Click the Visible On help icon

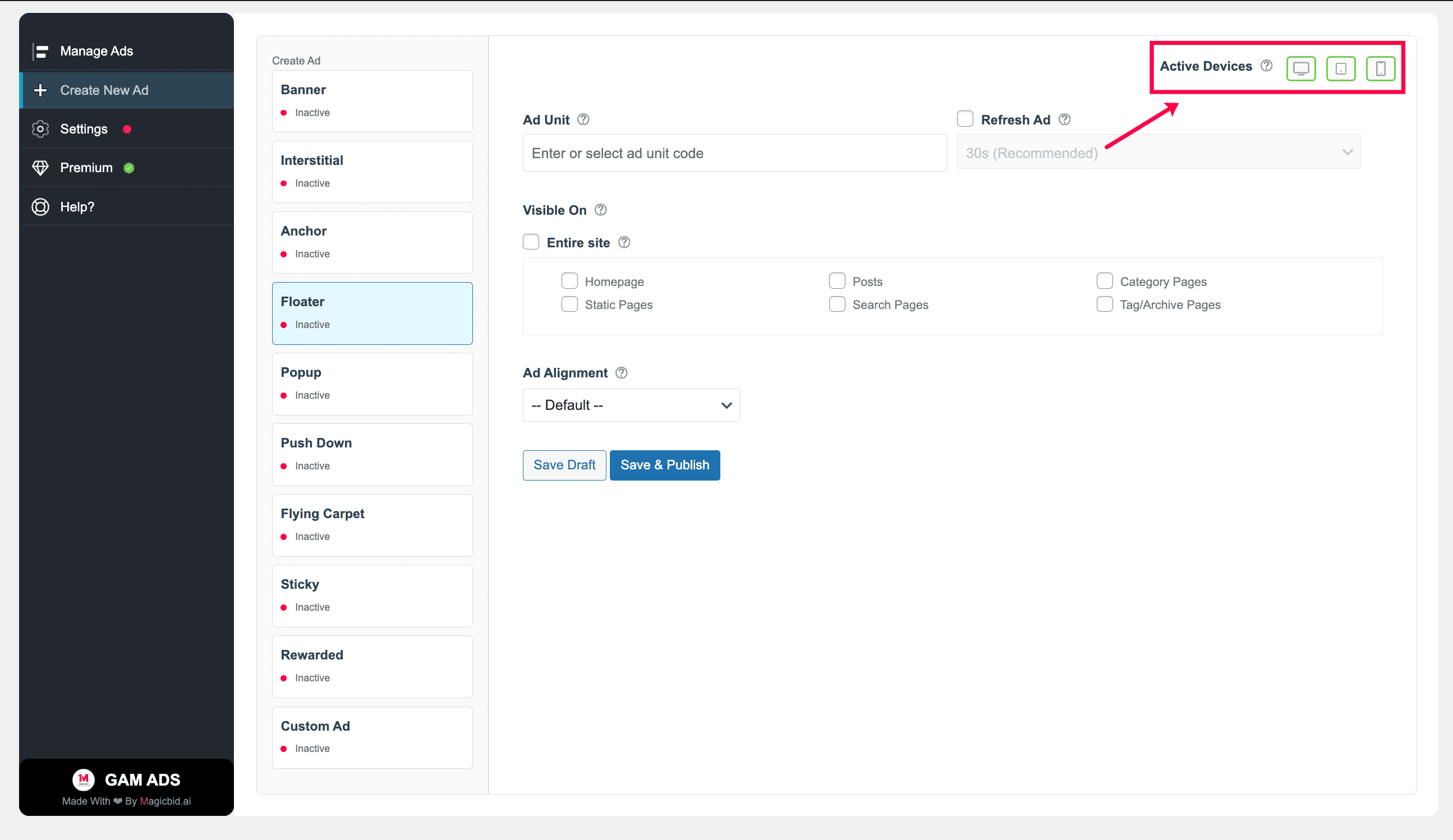(x=600, y=210)
